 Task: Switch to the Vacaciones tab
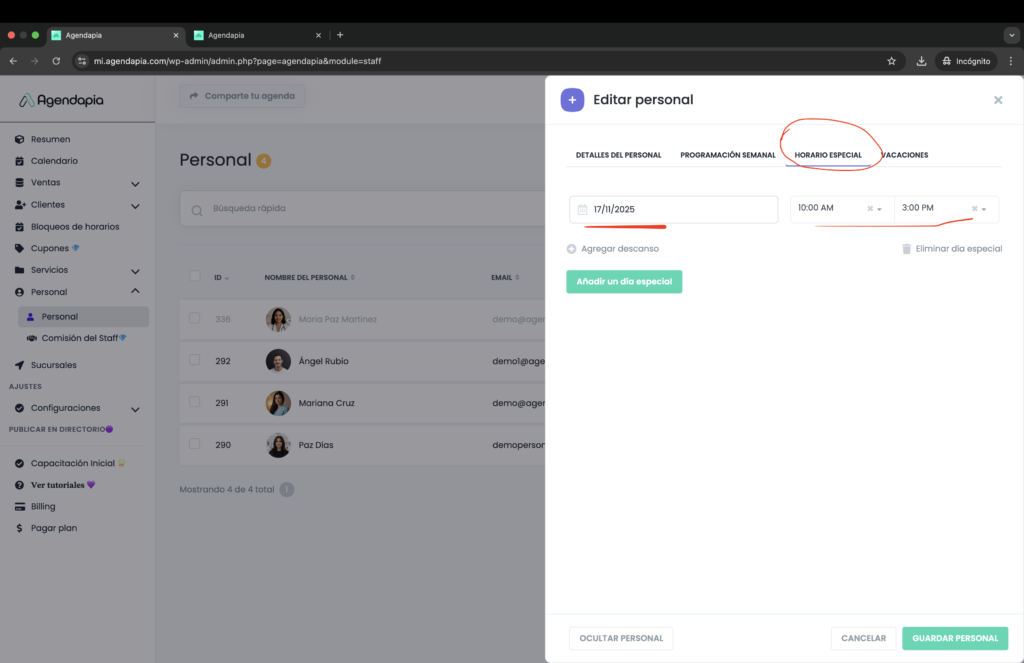(905, 155)
